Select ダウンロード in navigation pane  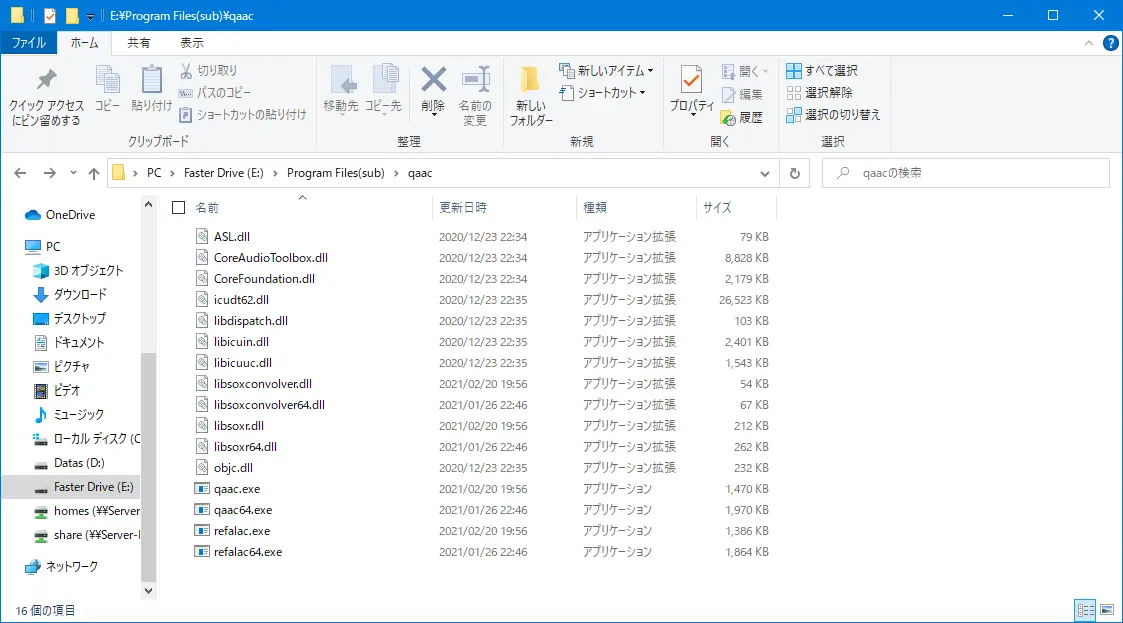(x=79, y=294)
